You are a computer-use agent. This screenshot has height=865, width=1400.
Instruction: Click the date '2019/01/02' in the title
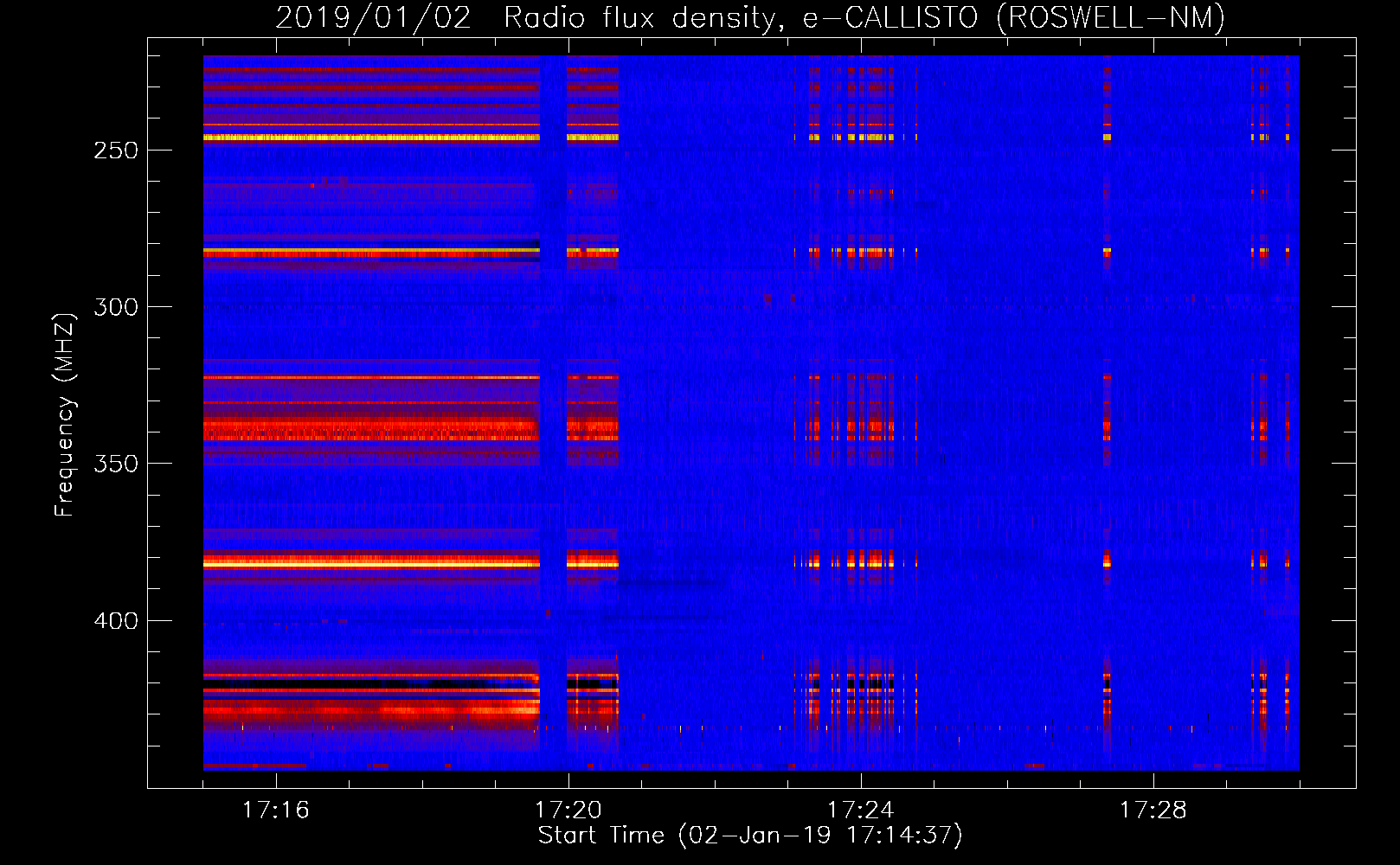point(374,18)
